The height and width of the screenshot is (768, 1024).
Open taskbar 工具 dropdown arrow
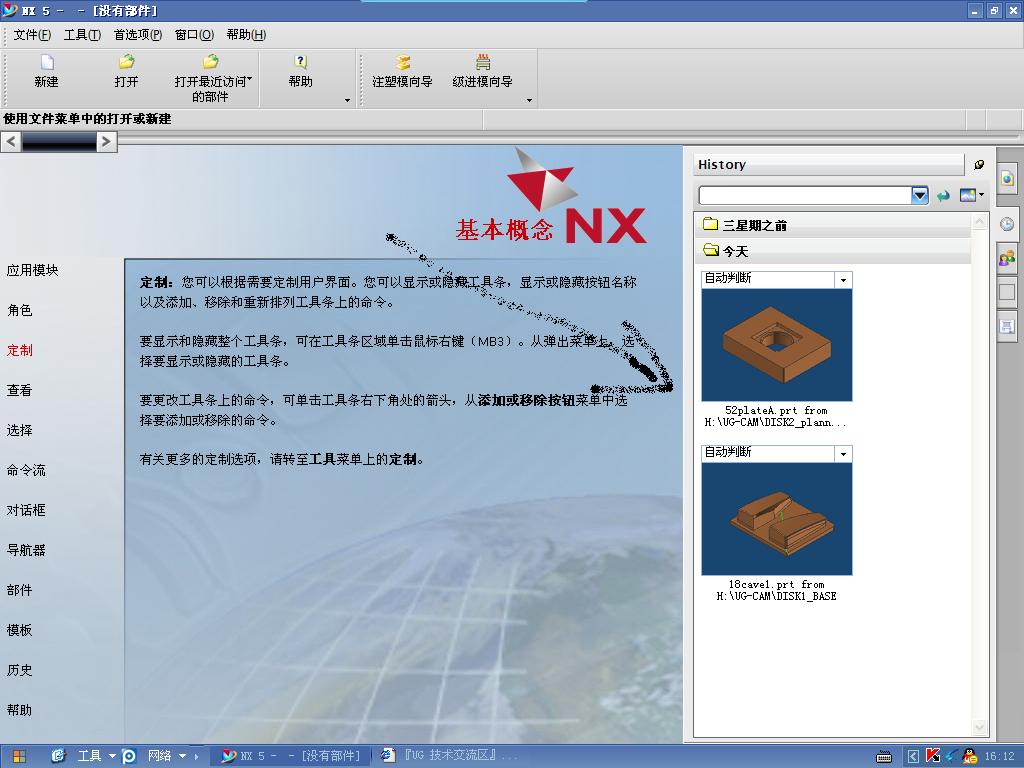112,756
